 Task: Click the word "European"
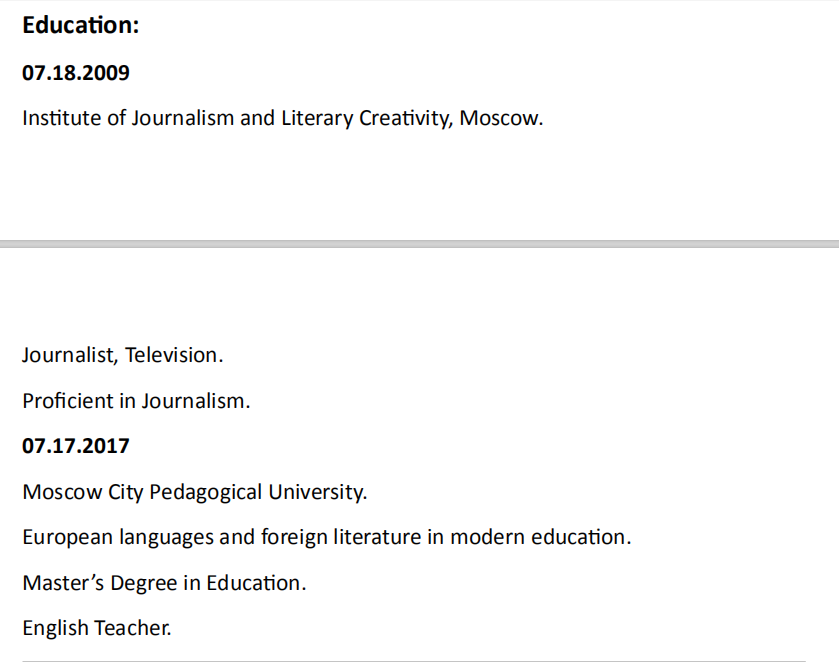pyautogui.click(x=68, y=537)
